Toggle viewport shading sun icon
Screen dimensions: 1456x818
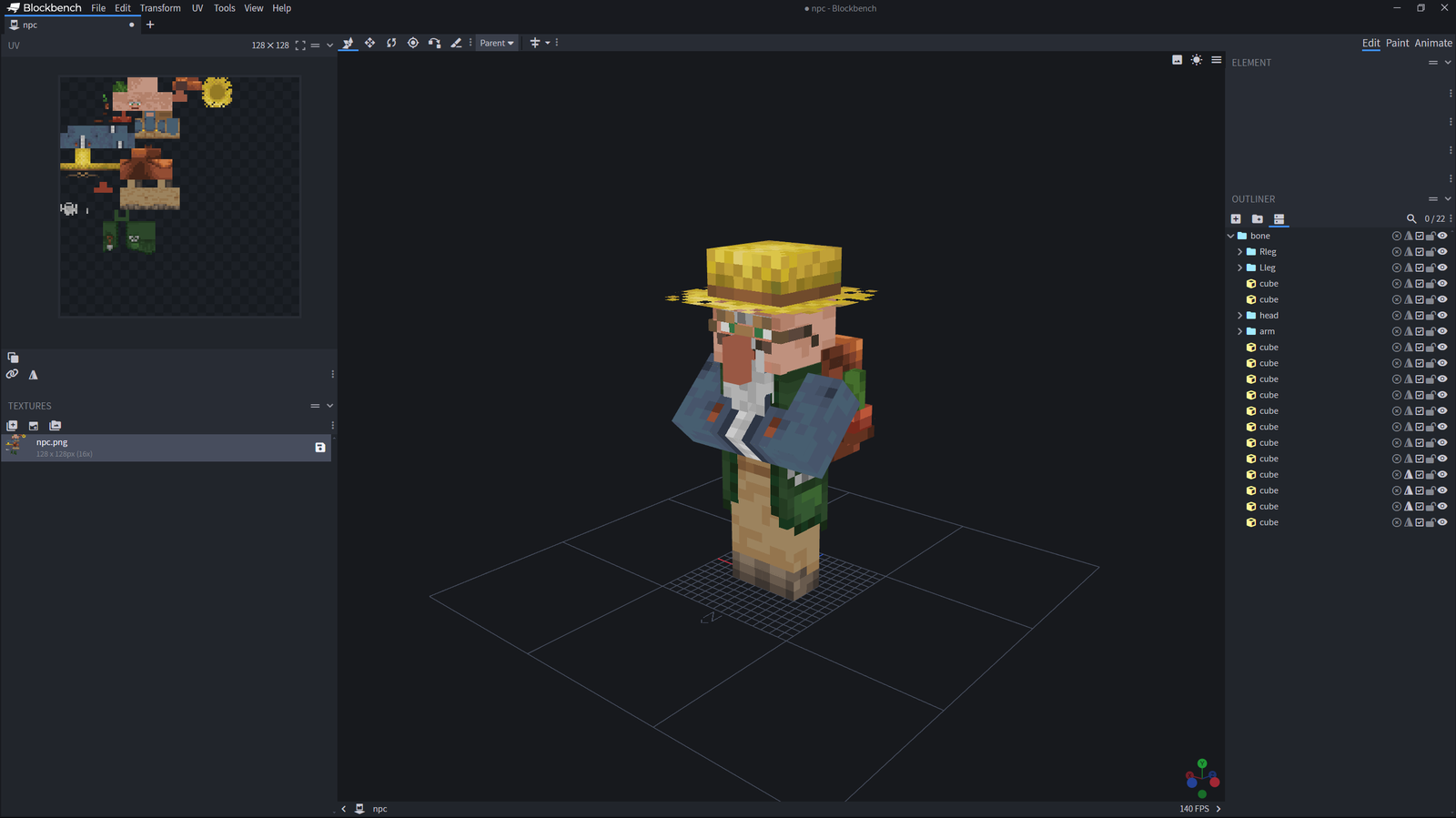1197,60
